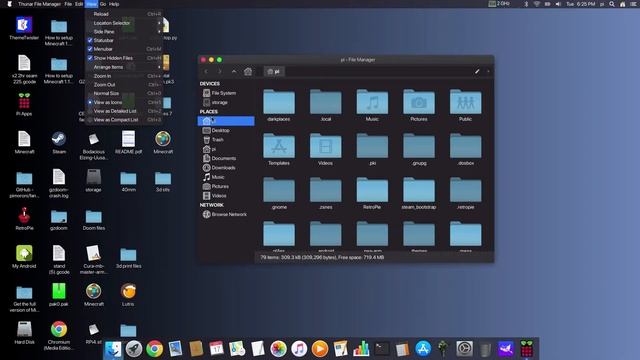Open the Edit menu

79,4
